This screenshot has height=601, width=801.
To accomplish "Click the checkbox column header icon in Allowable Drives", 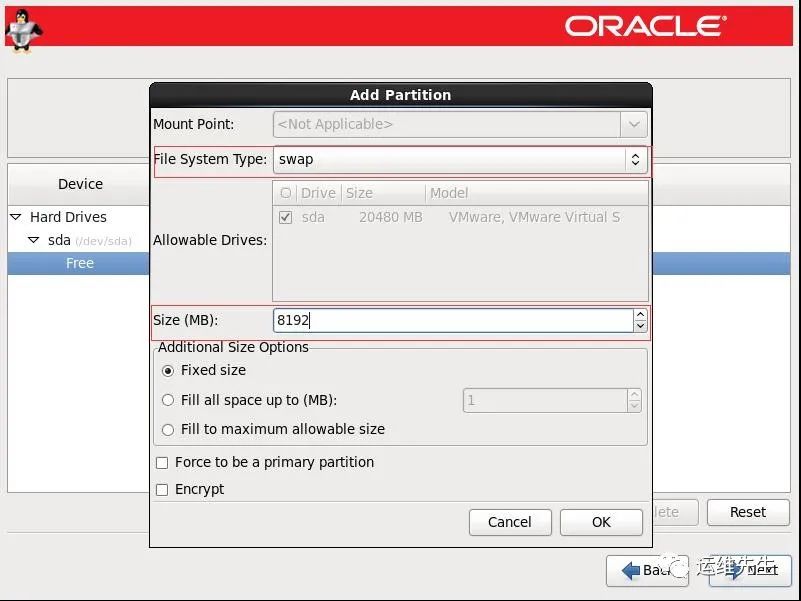I will pyautogui.click(x=286, y=193).
